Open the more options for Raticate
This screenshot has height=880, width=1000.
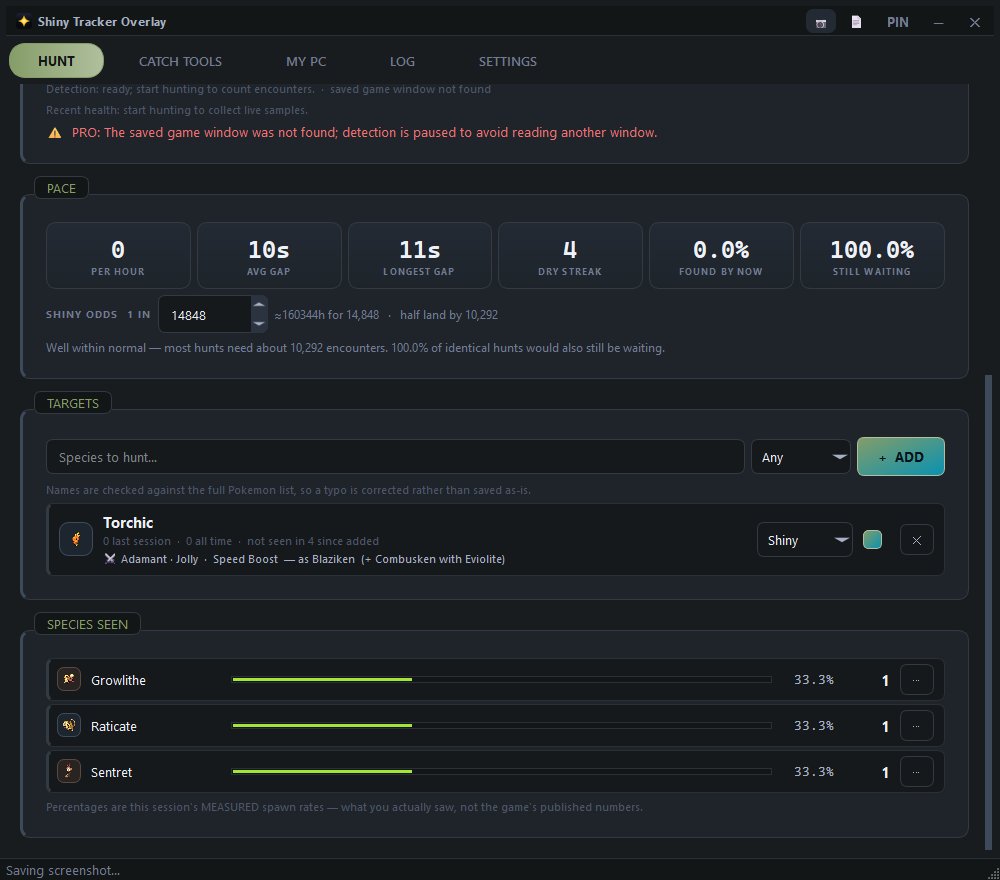(916, 726)
